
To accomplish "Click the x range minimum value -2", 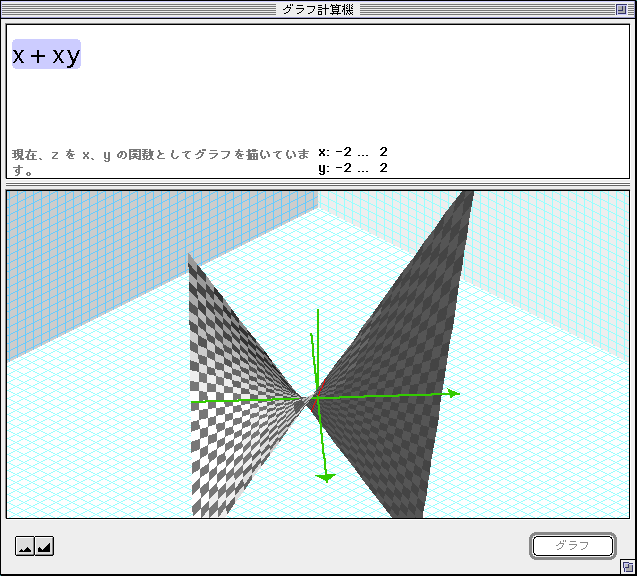I will 343,152.
